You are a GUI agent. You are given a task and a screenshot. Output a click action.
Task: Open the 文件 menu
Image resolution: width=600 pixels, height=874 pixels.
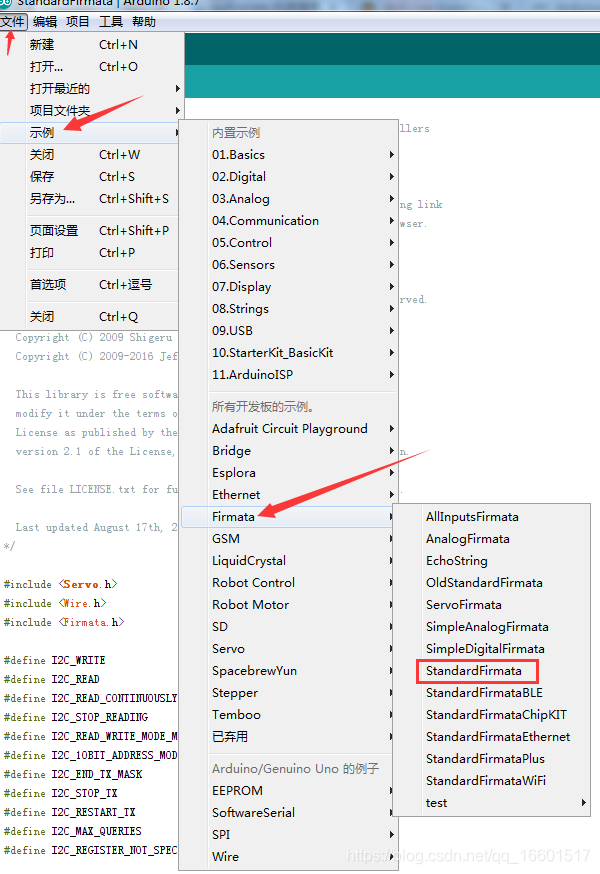coord(13,22)
